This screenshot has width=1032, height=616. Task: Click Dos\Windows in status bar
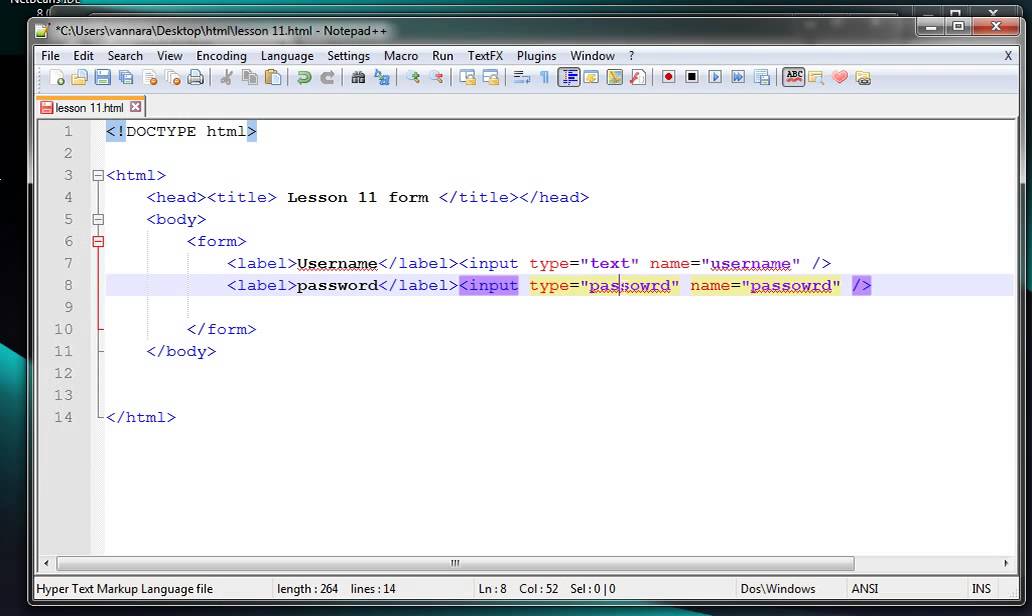click(778, 589)
